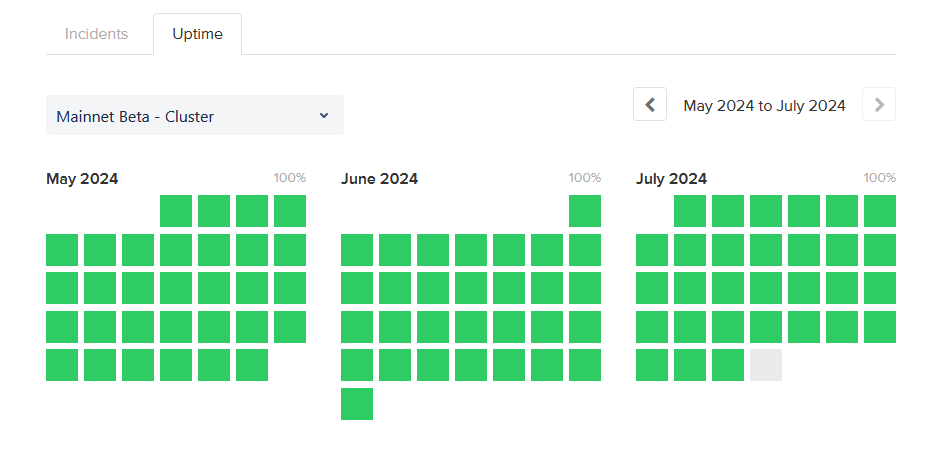This screenshot has height=457, width=943.
Task: Click the June 2024 month heading
Action: tap(379, 179)
